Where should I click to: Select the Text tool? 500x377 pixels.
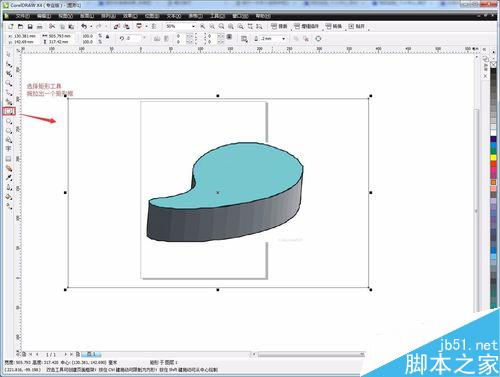pyautogui.click(x=9, y=149)
